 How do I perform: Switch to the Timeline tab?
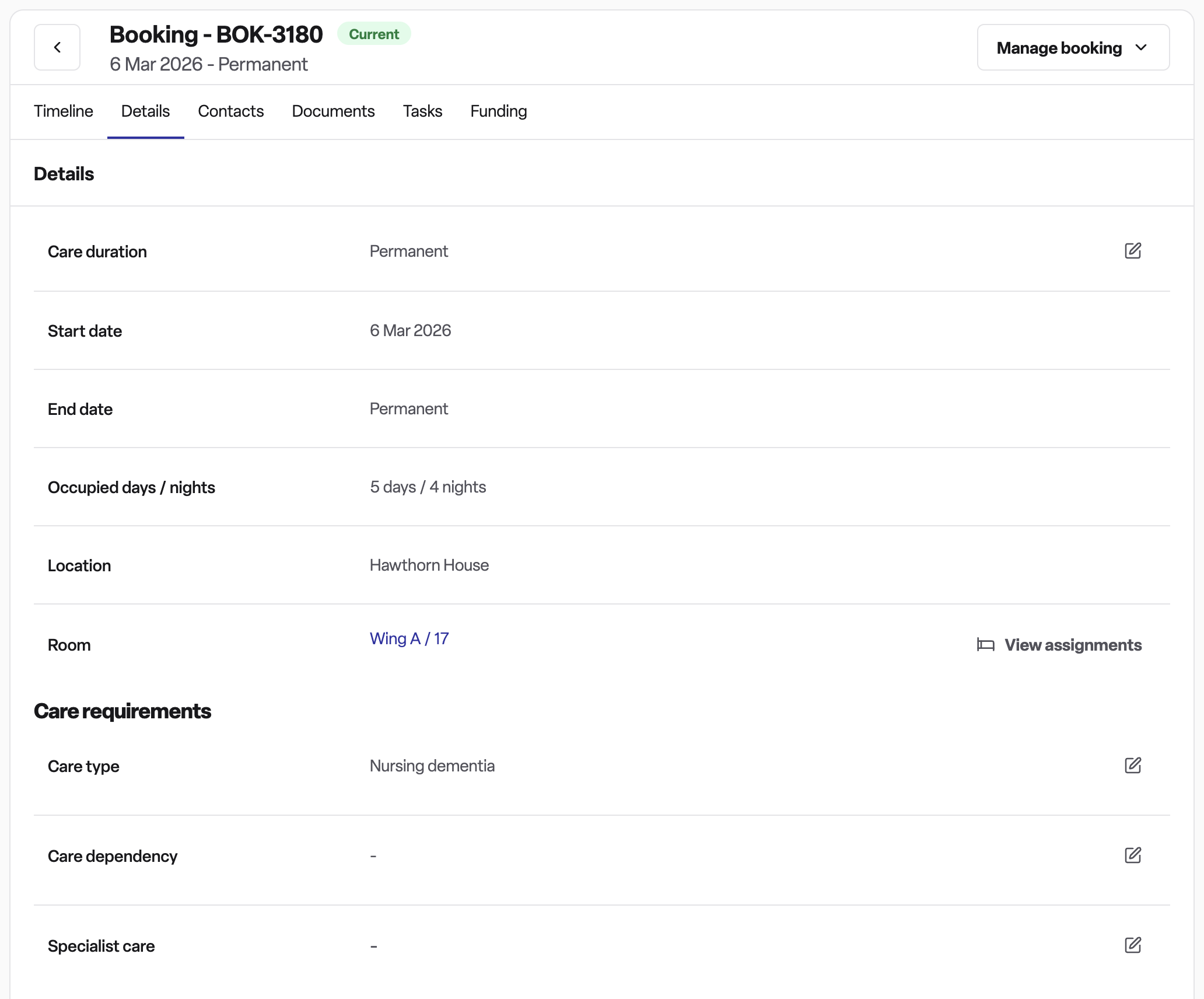pos(64,111)
